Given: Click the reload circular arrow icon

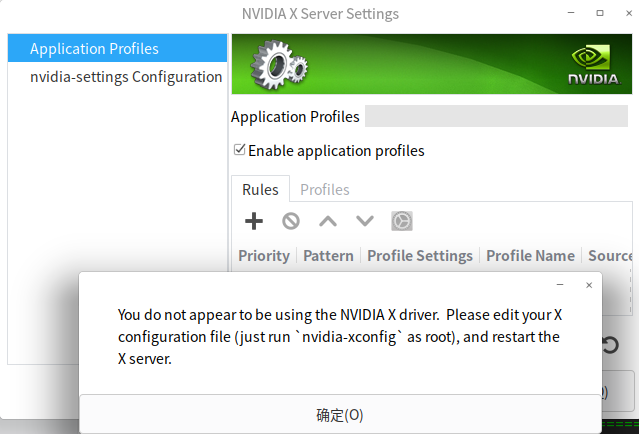Looking at the screenshot, I should coord(610,345).
